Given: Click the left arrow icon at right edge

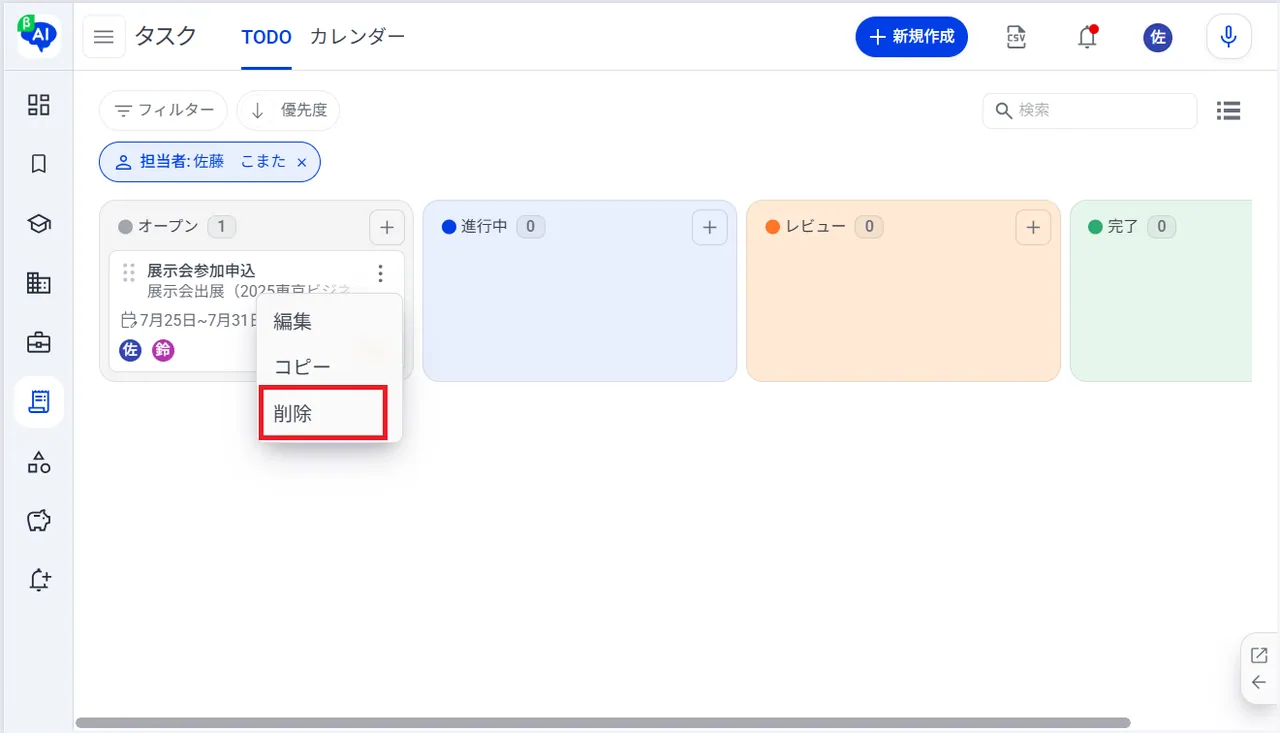Looking at the screenshot, I should (1259, 683).
